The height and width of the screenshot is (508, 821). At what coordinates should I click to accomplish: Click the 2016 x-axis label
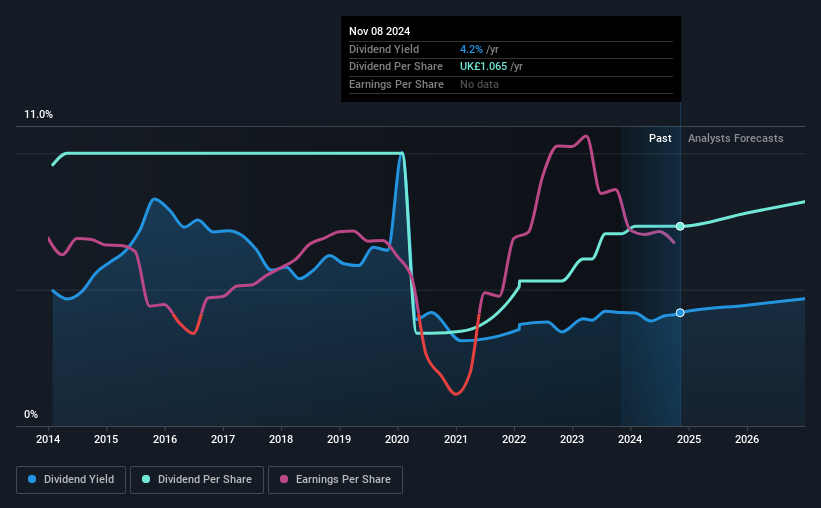pyautogui.click(x=165, y=439)
